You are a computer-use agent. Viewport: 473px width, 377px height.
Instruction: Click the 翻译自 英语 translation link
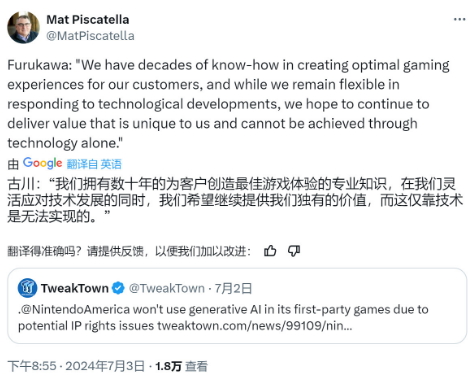click(x=94, y=164)
